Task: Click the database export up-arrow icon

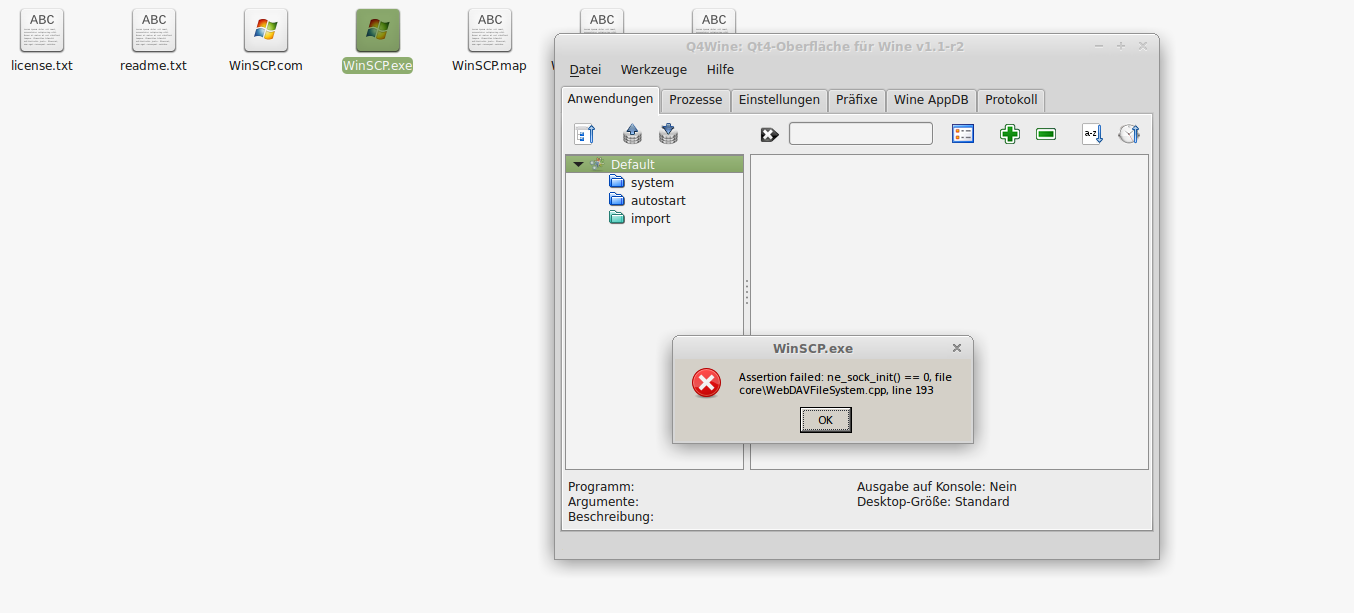Action: click(x=632, y=134)
